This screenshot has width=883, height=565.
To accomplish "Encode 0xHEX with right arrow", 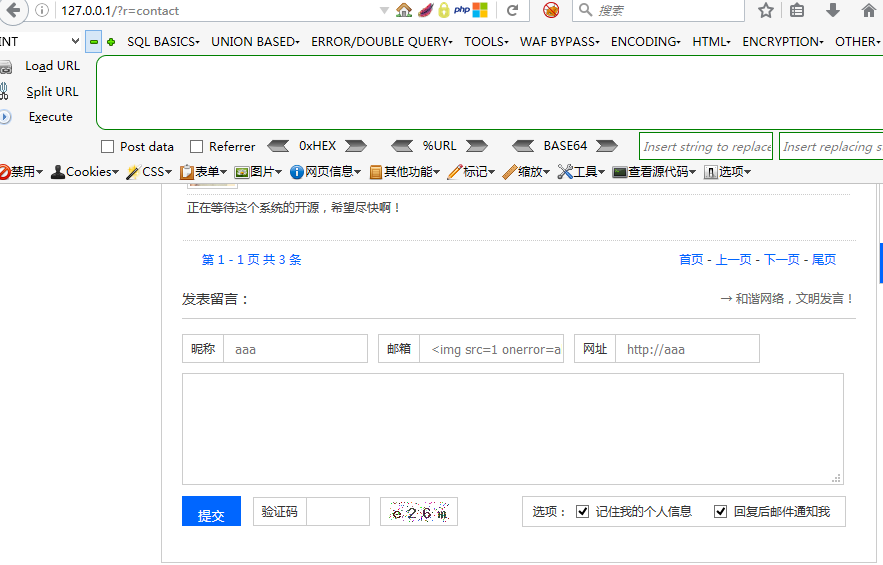I will [x=355, y=146].
